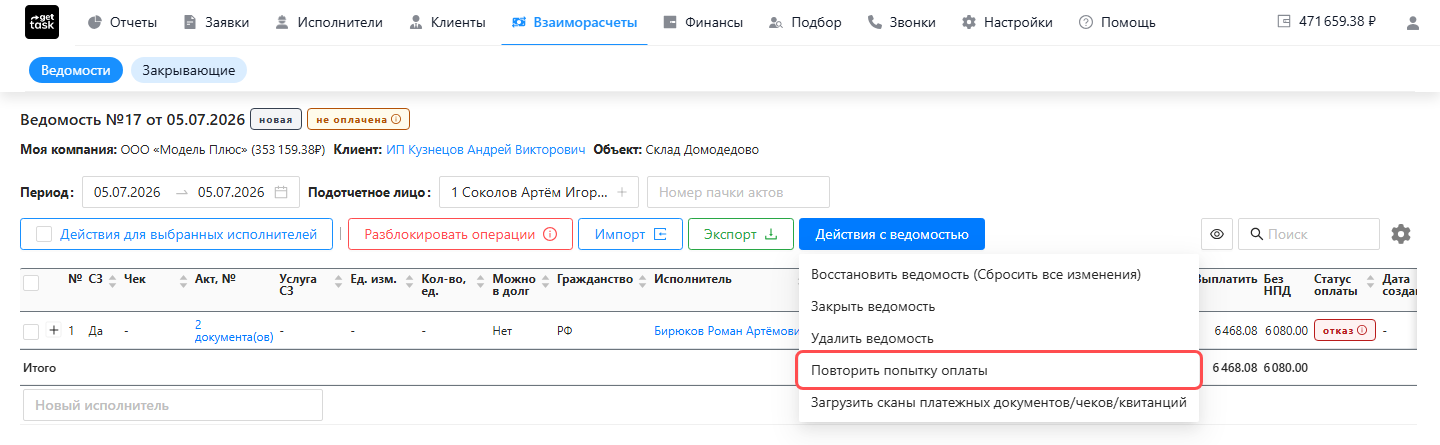
Task: Click the plus icon in accountable person field
Action: 621,192
